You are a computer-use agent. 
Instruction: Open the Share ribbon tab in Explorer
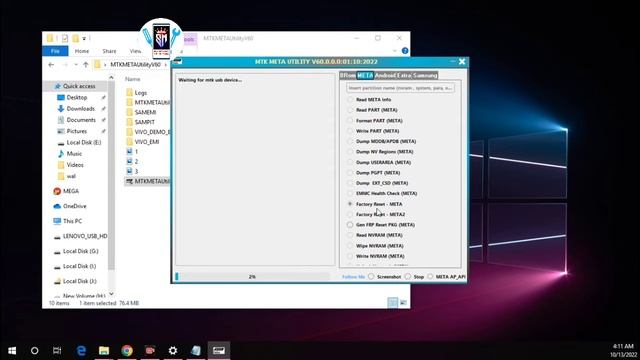109,51
